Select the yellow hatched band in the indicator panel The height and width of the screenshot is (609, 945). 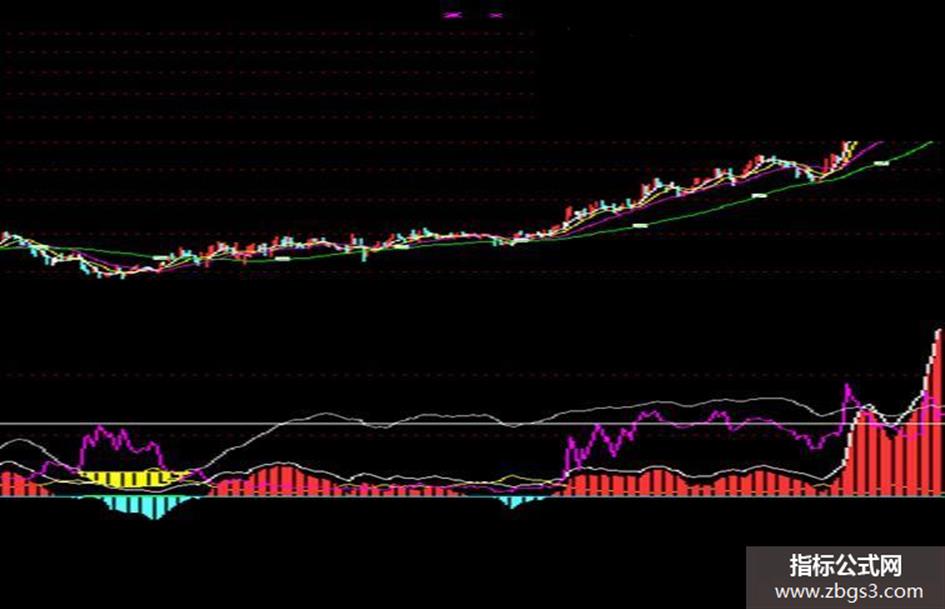136,479
